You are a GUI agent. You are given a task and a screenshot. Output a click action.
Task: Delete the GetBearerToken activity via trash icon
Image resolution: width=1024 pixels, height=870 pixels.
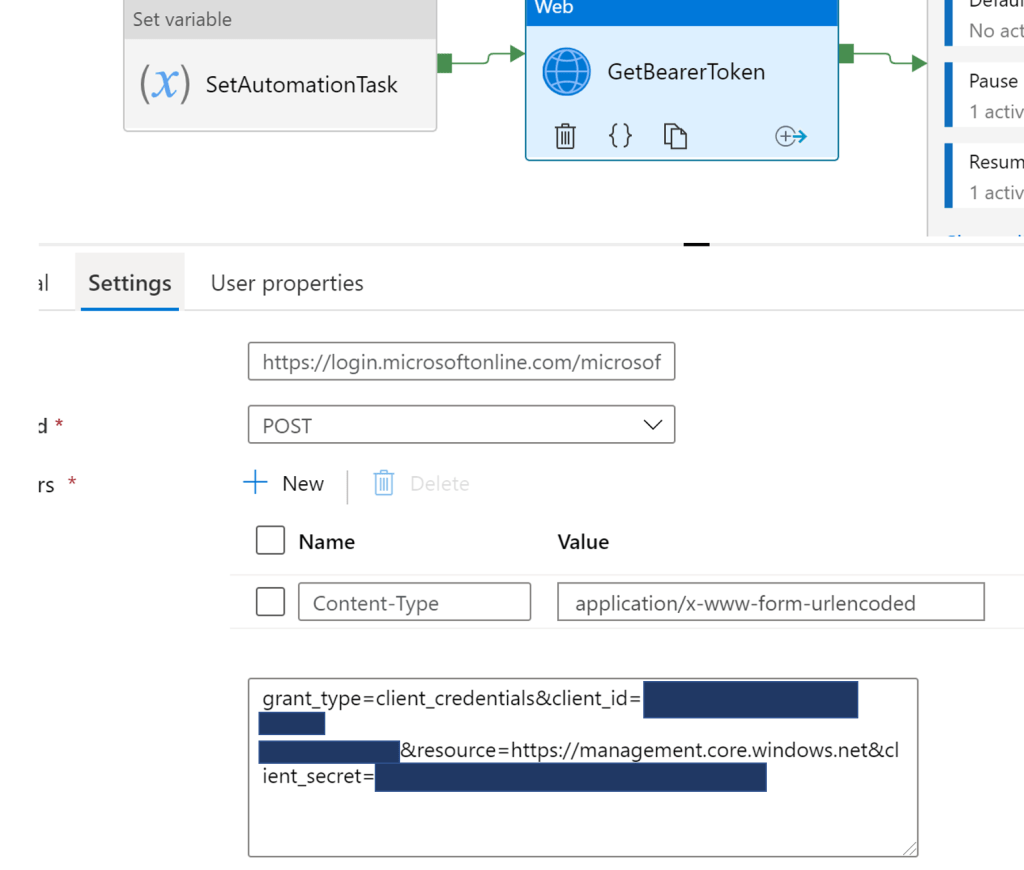(565, 136)
